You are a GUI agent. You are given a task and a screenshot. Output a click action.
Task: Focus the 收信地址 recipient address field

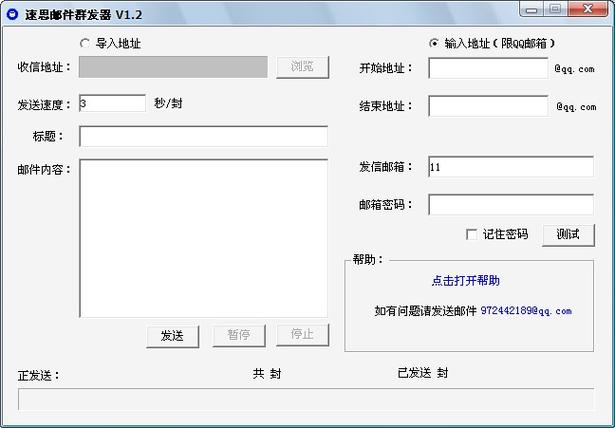pyautogui.click(x=173, y=67)
